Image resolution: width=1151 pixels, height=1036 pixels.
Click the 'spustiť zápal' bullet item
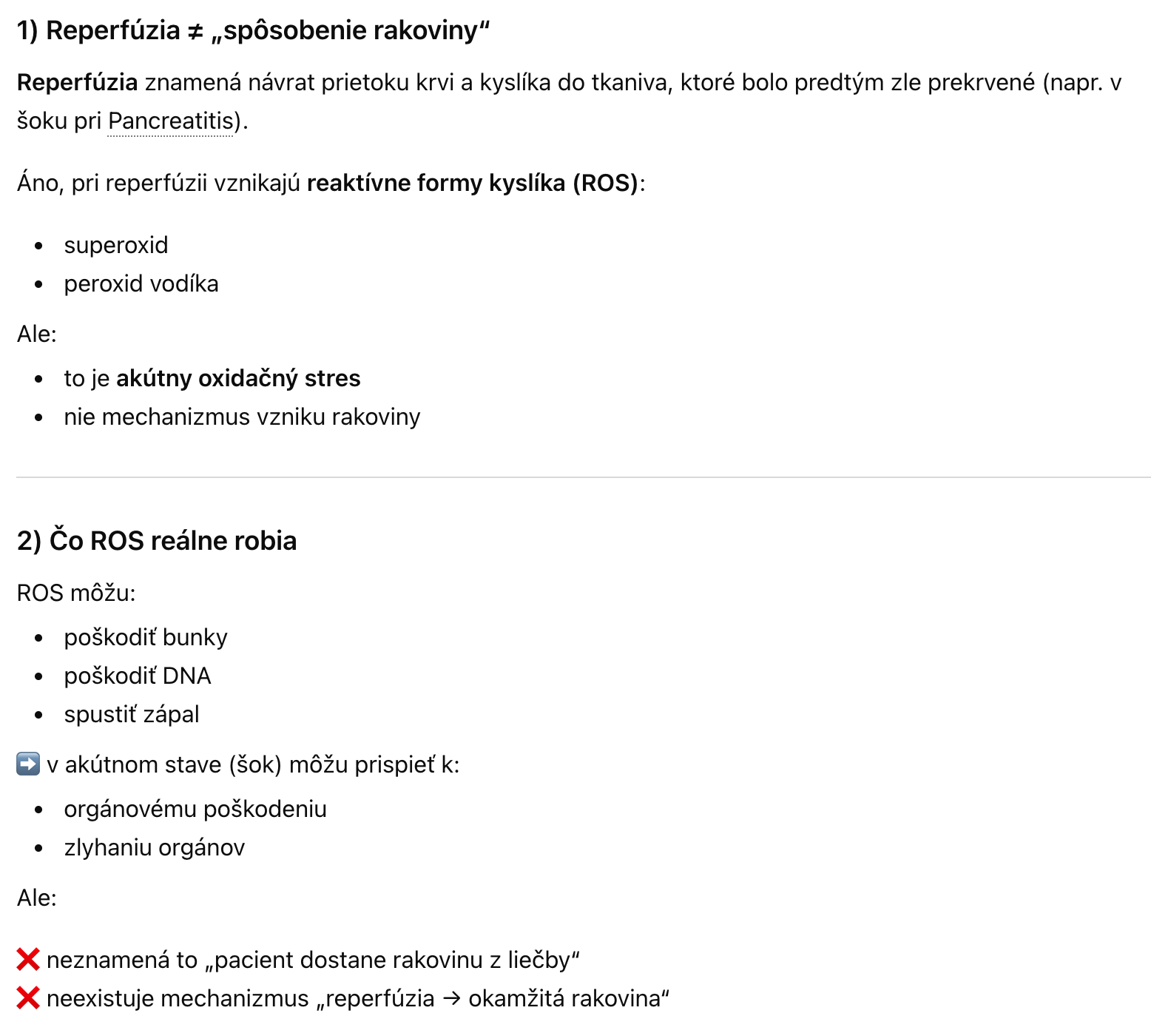click(132, 714)
